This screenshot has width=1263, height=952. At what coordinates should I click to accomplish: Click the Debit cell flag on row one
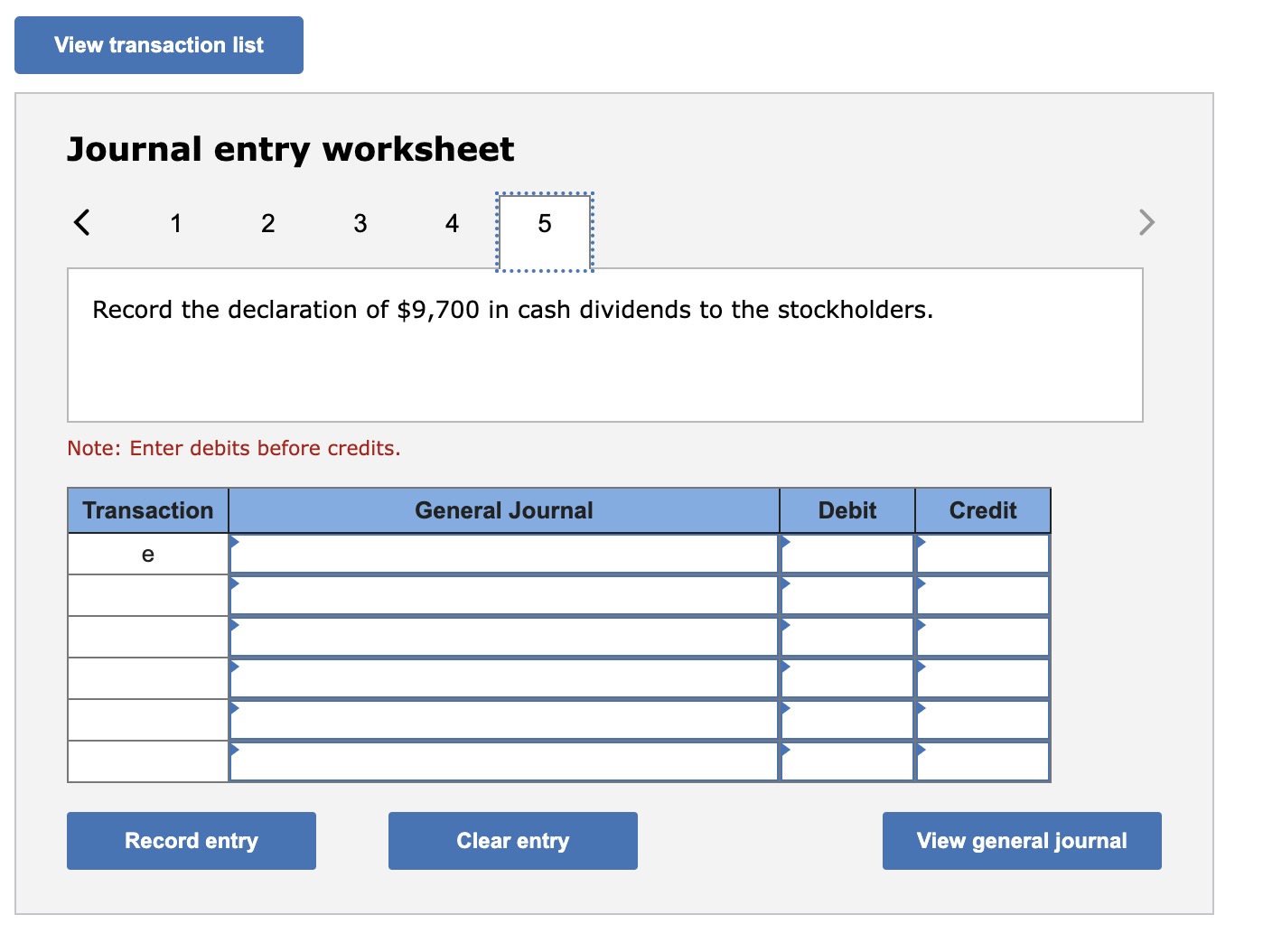coord(784,542)
